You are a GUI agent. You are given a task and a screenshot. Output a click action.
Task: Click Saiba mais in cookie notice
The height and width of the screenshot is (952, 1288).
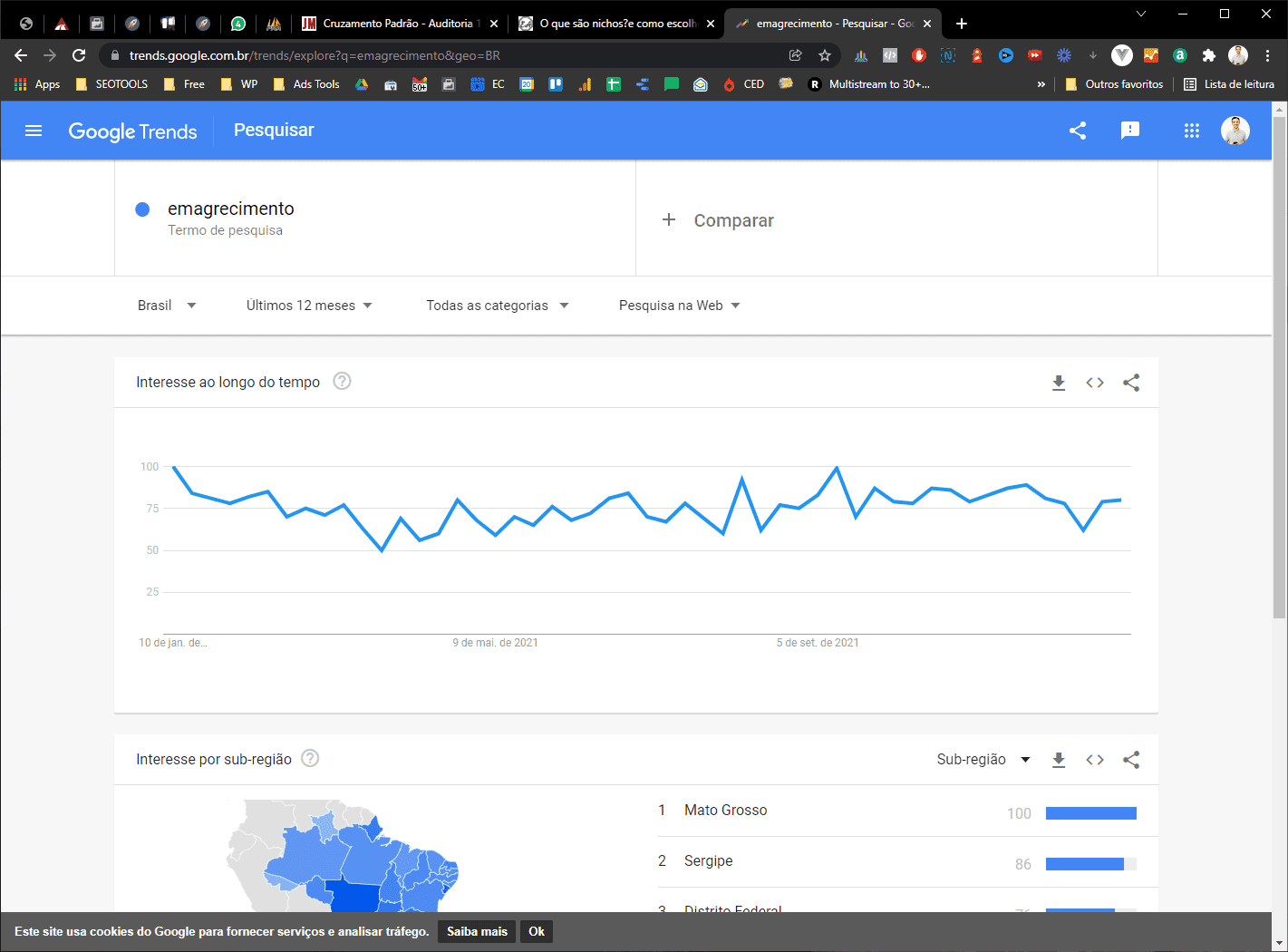click(477, 931)
